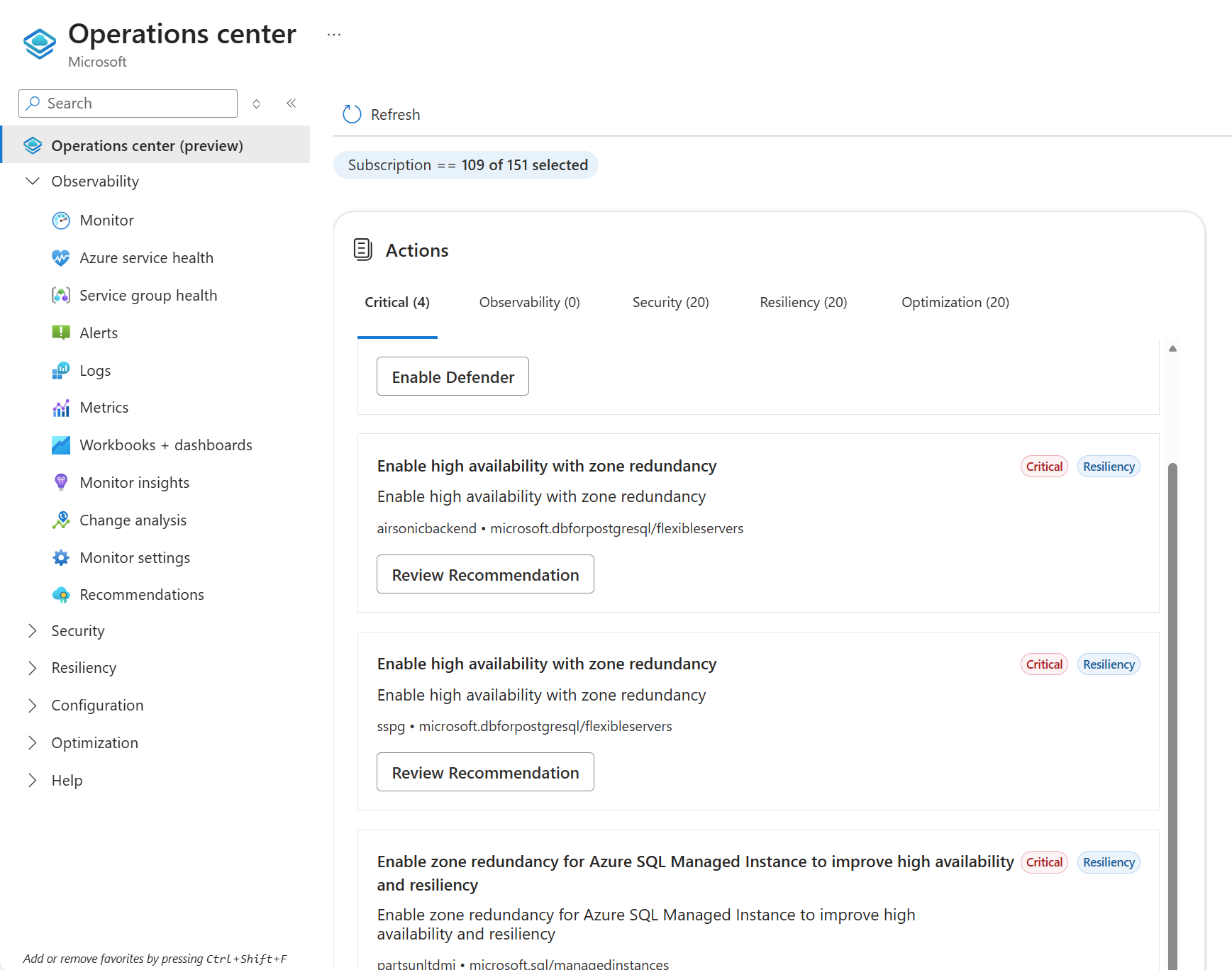Image resolution: width=1232 pixels, height=970 pixels.
Task: Click the Service group health icon
Action: 61,296
